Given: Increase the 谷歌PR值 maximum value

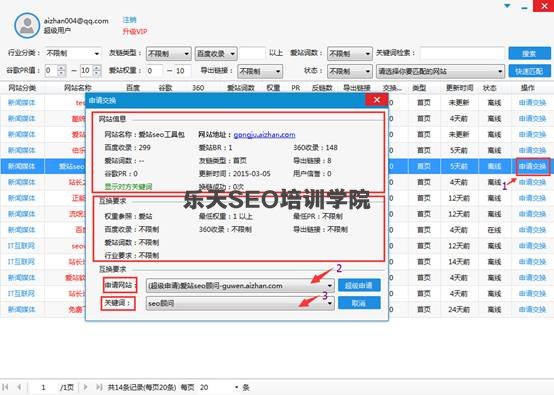Looking at the screenshot, I should (x=97, y=68).
